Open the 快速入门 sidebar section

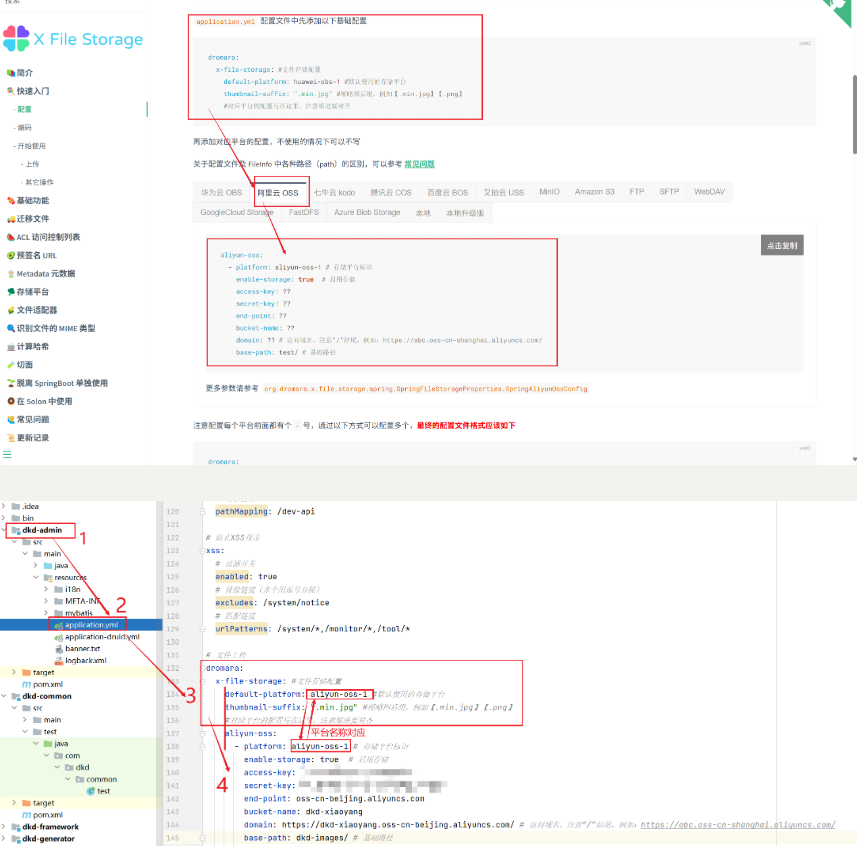coord(32,91)
